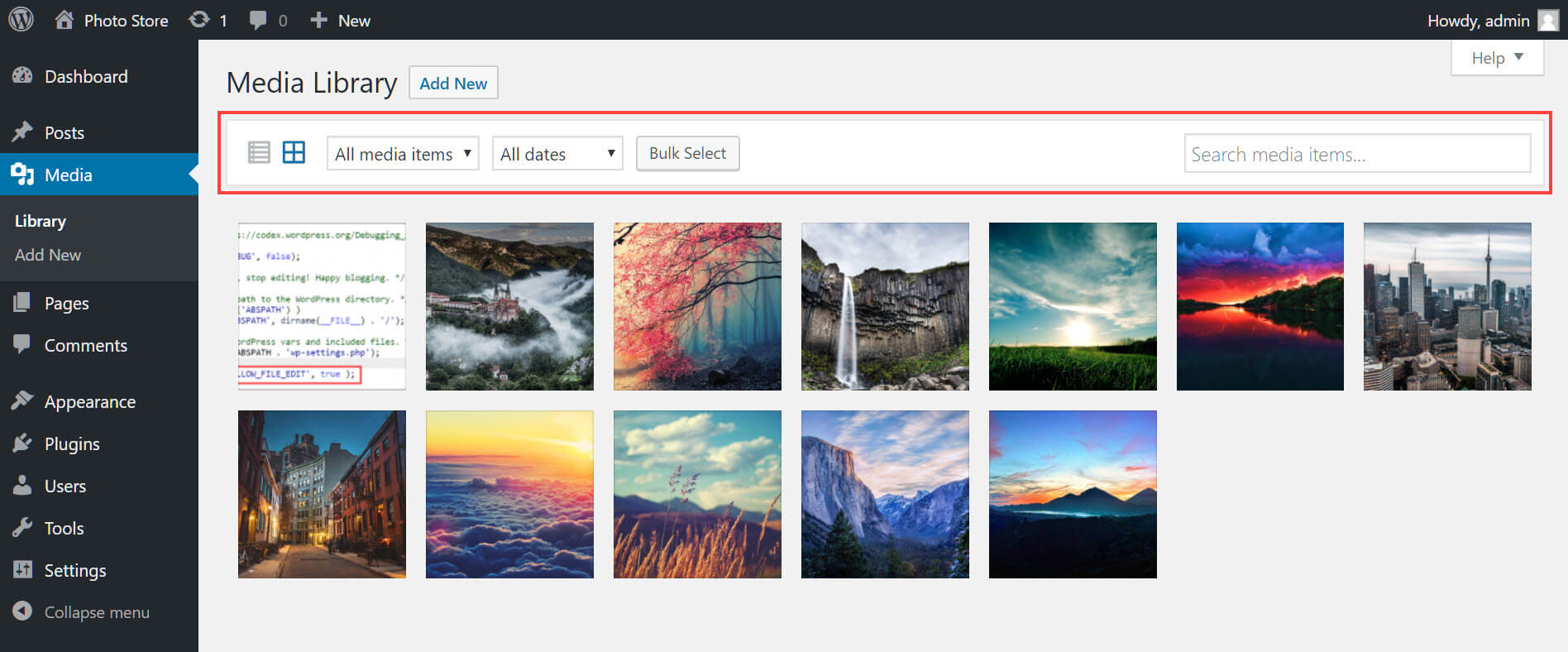Open the Settings menu label
Screen dimensions: 1568x652
[74, 570]
